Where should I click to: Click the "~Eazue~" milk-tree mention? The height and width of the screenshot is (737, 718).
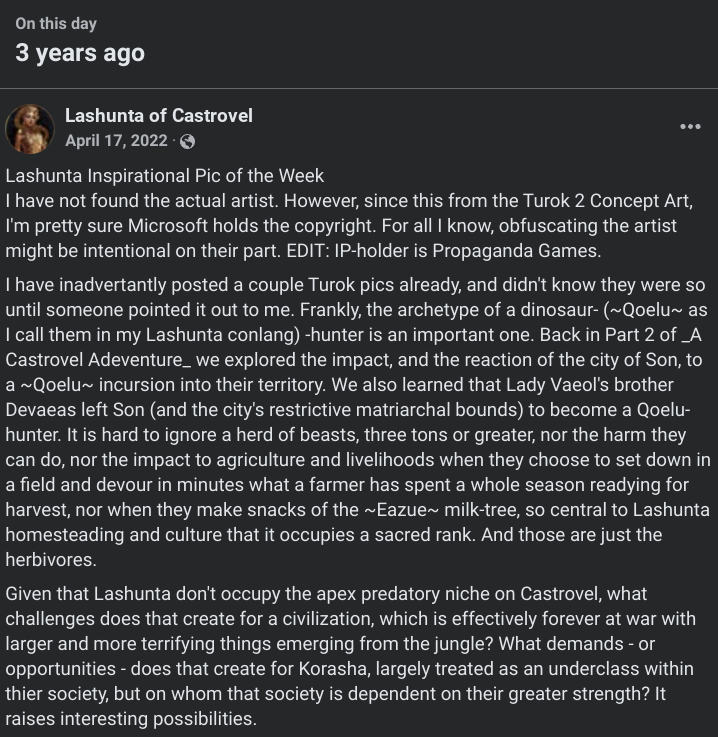click(401, 510)
